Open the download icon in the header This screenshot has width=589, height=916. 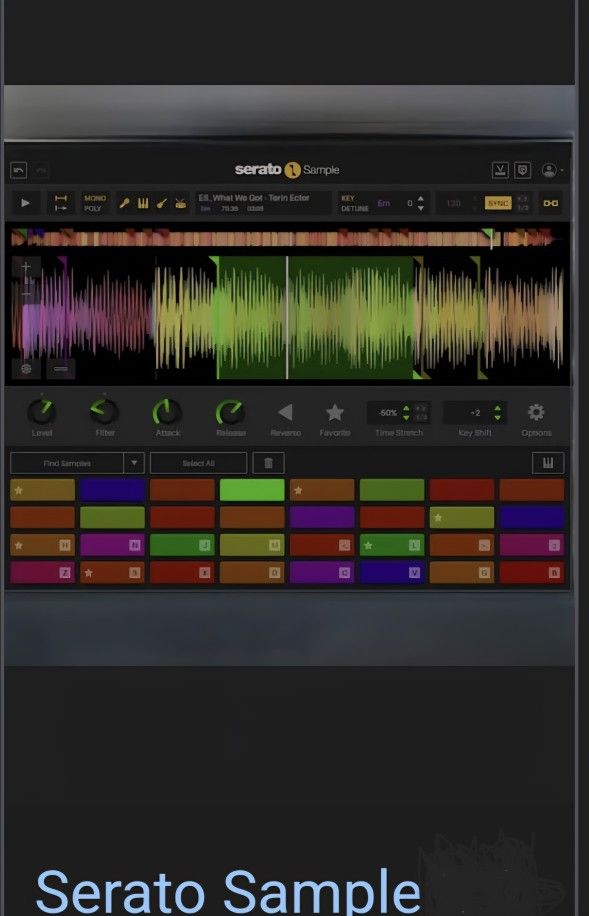pos(500,170)
